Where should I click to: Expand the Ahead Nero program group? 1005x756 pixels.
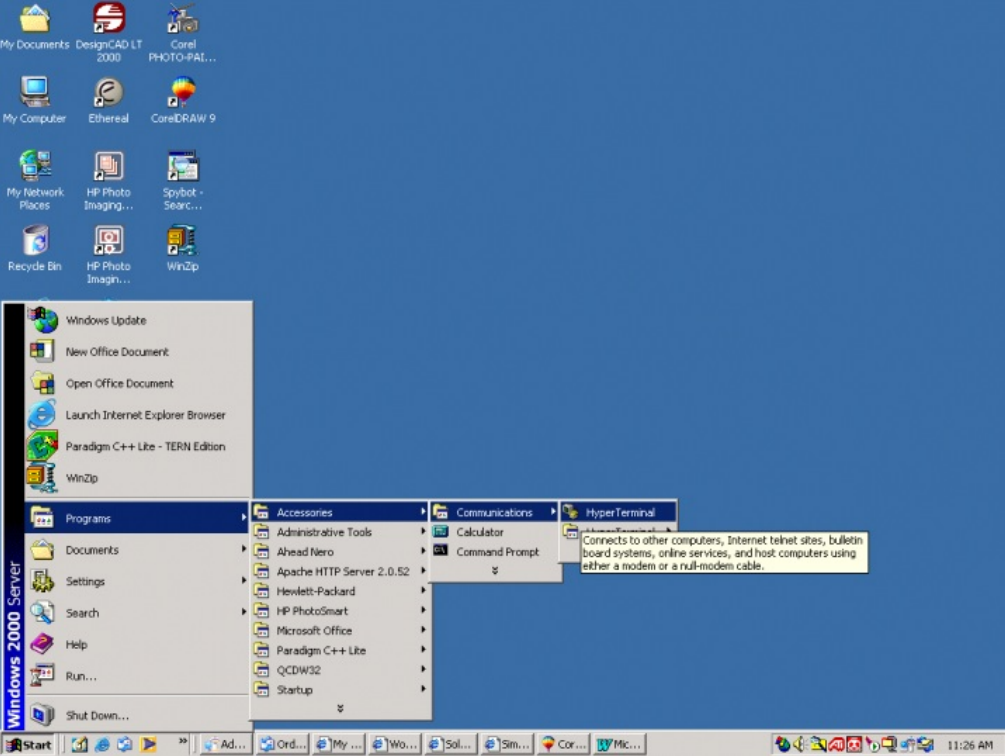pos(340,552)
